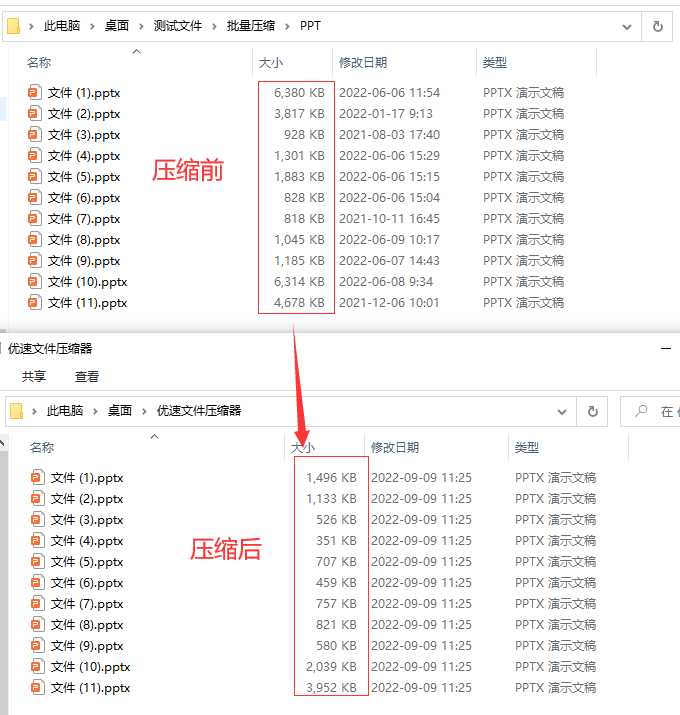Expand chevron after 桌面 in 优速文件压缩器 path
Image resolution: width=680 pixels, height=715 pixels.
(144, 411)
